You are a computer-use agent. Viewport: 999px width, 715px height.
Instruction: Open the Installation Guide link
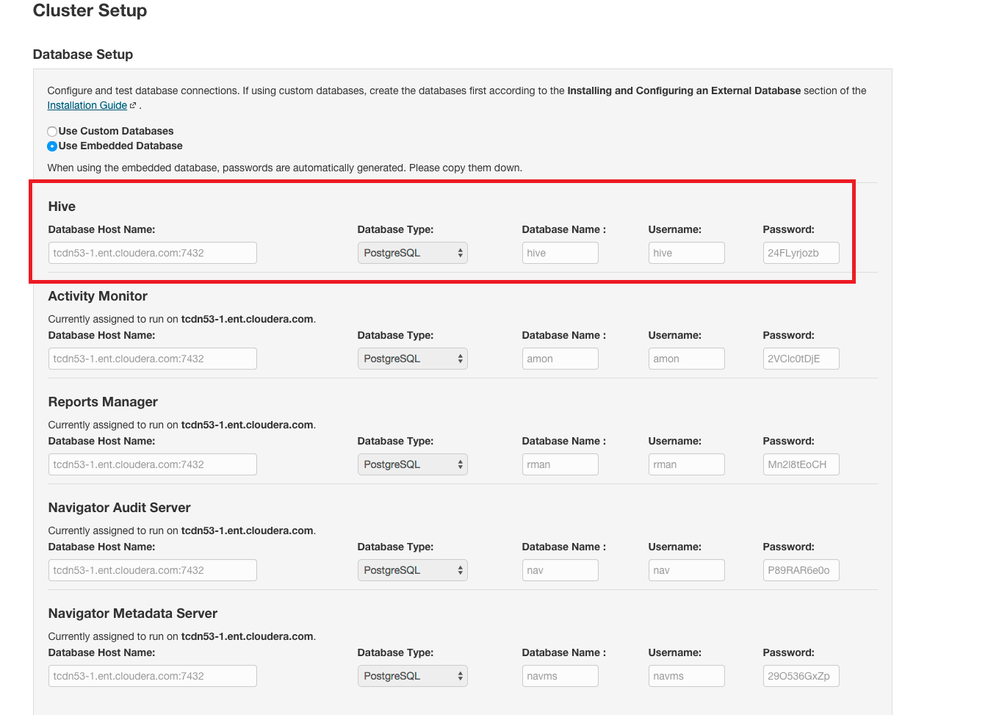[87, 105]
